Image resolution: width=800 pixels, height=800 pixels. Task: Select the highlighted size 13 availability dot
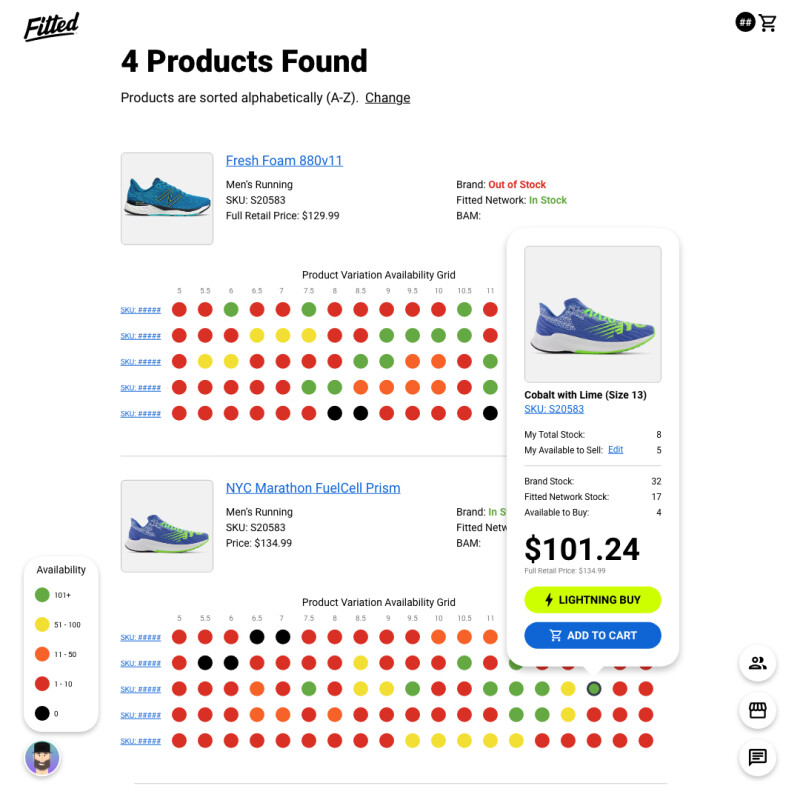click(x=594, y=689)
